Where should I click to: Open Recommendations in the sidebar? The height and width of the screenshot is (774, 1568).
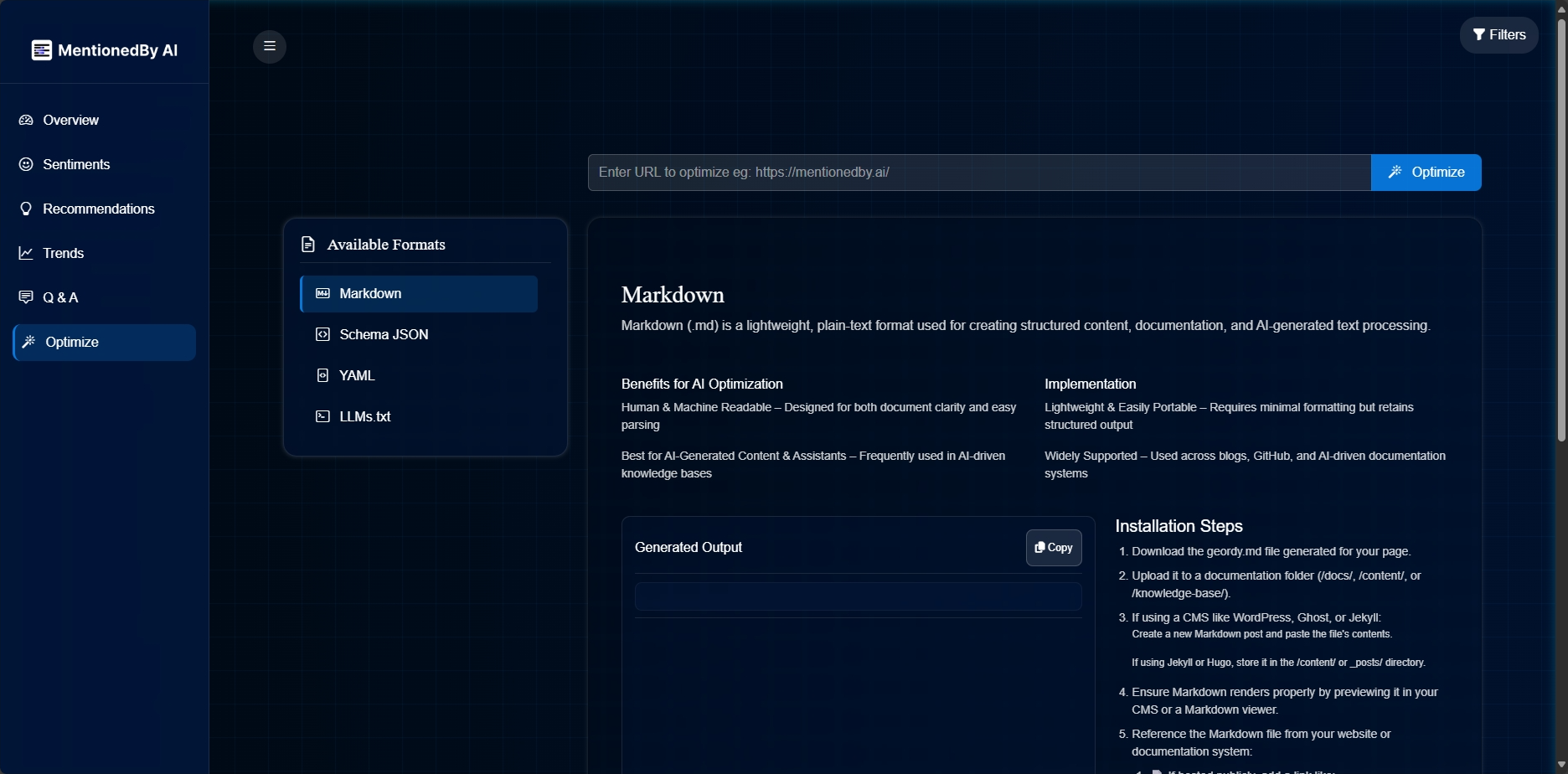pyautogui.click(x=105, y=209)
